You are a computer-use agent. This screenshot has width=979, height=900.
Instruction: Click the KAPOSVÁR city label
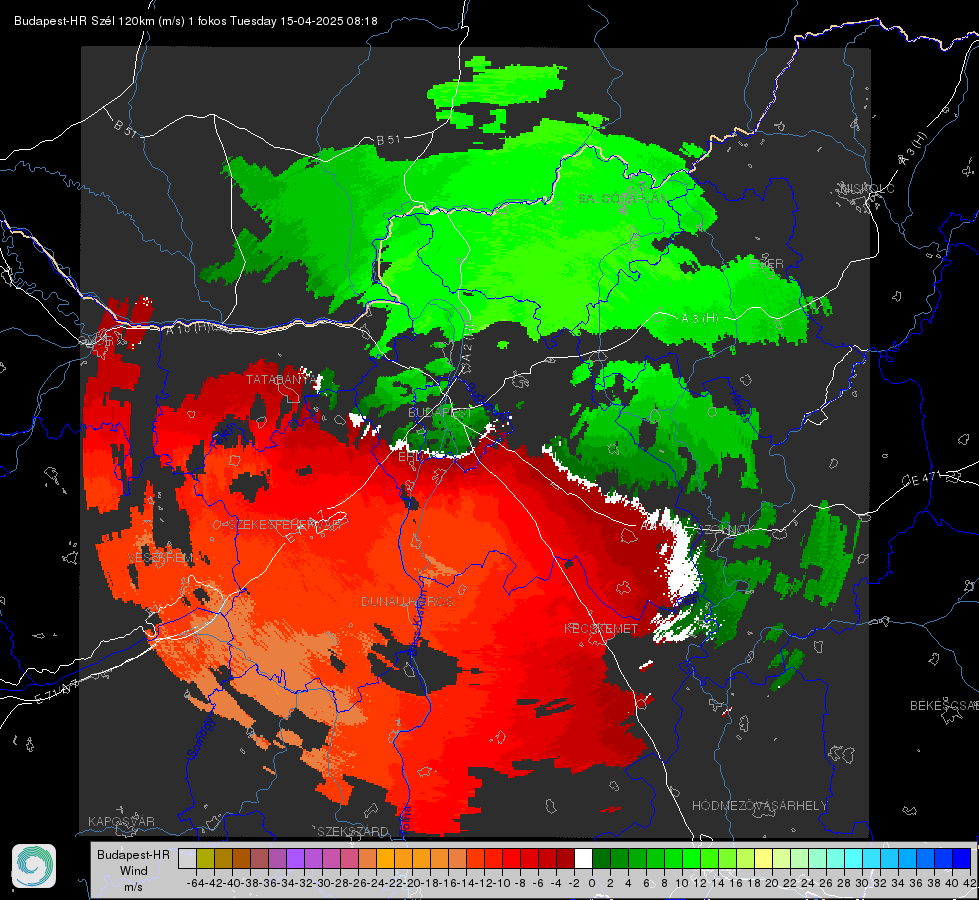coord(121,821)
